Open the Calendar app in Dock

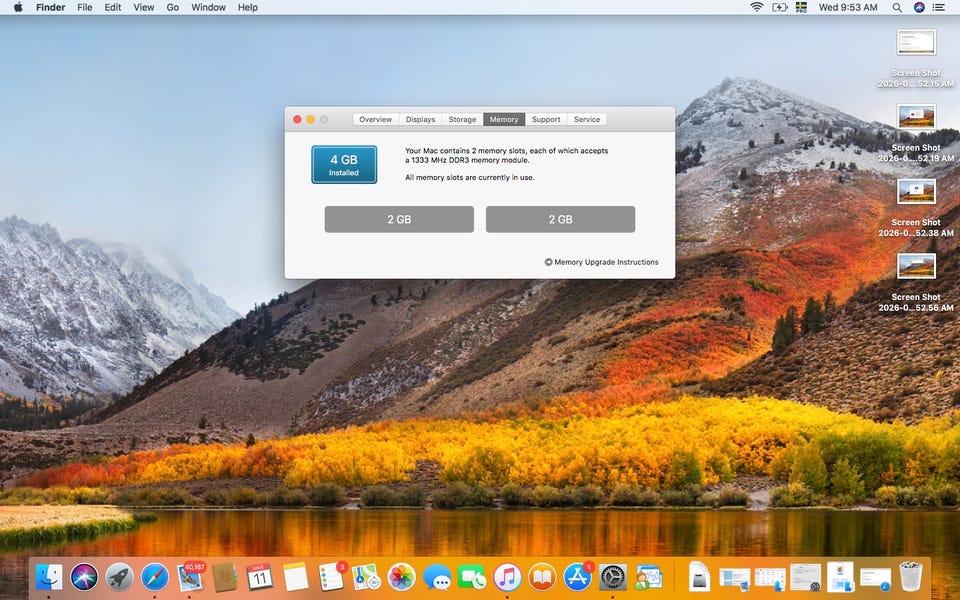point(259,577)
